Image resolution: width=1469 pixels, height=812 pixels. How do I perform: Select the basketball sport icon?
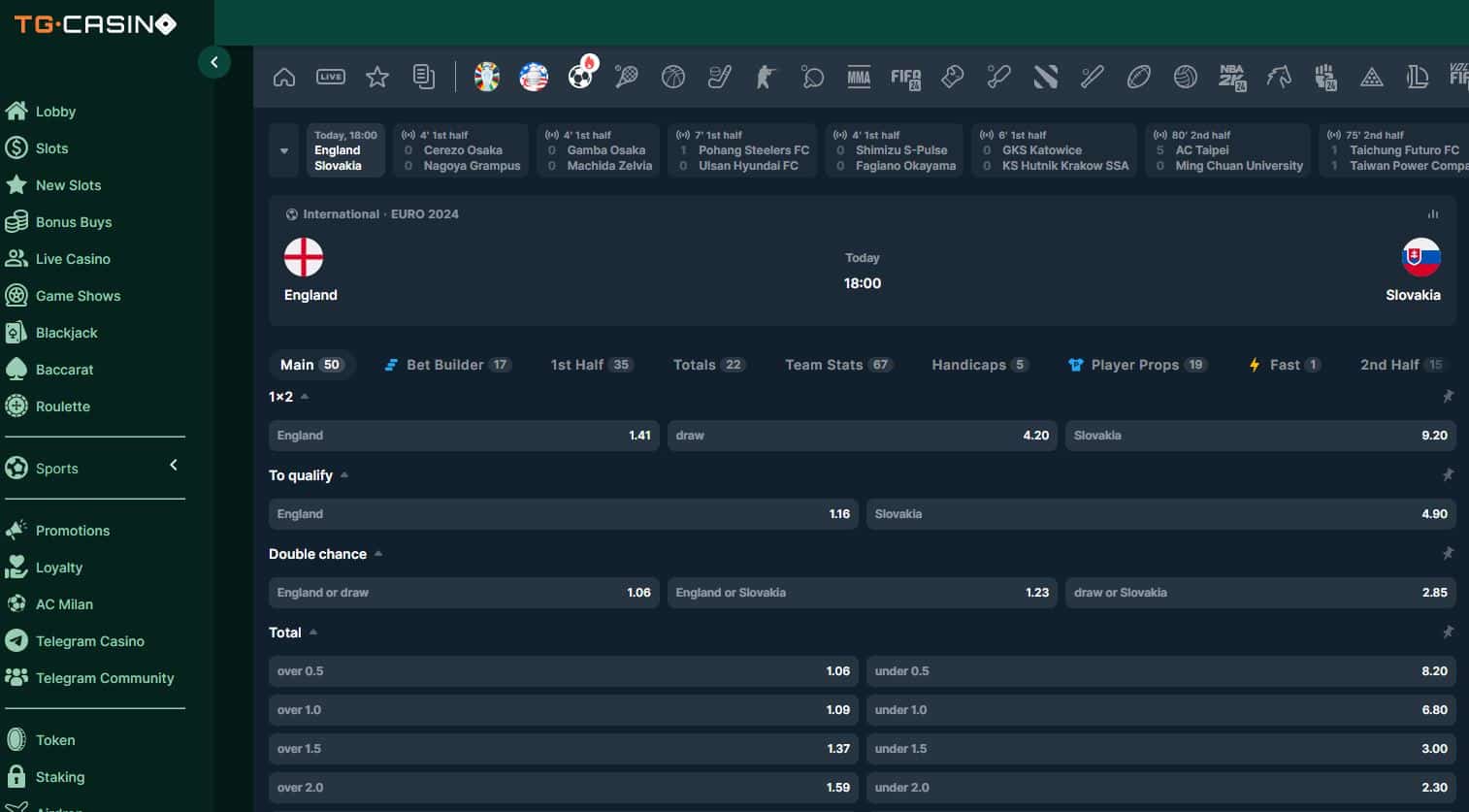coord(673,77)
